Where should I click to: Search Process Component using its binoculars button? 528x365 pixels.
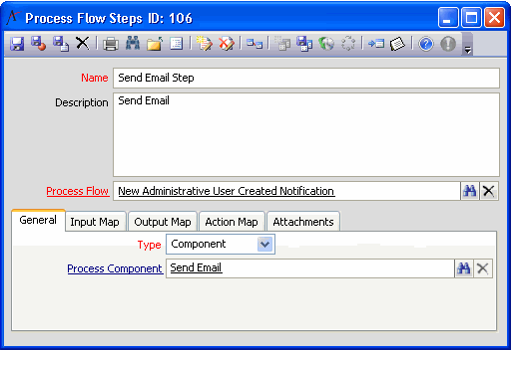464,268
